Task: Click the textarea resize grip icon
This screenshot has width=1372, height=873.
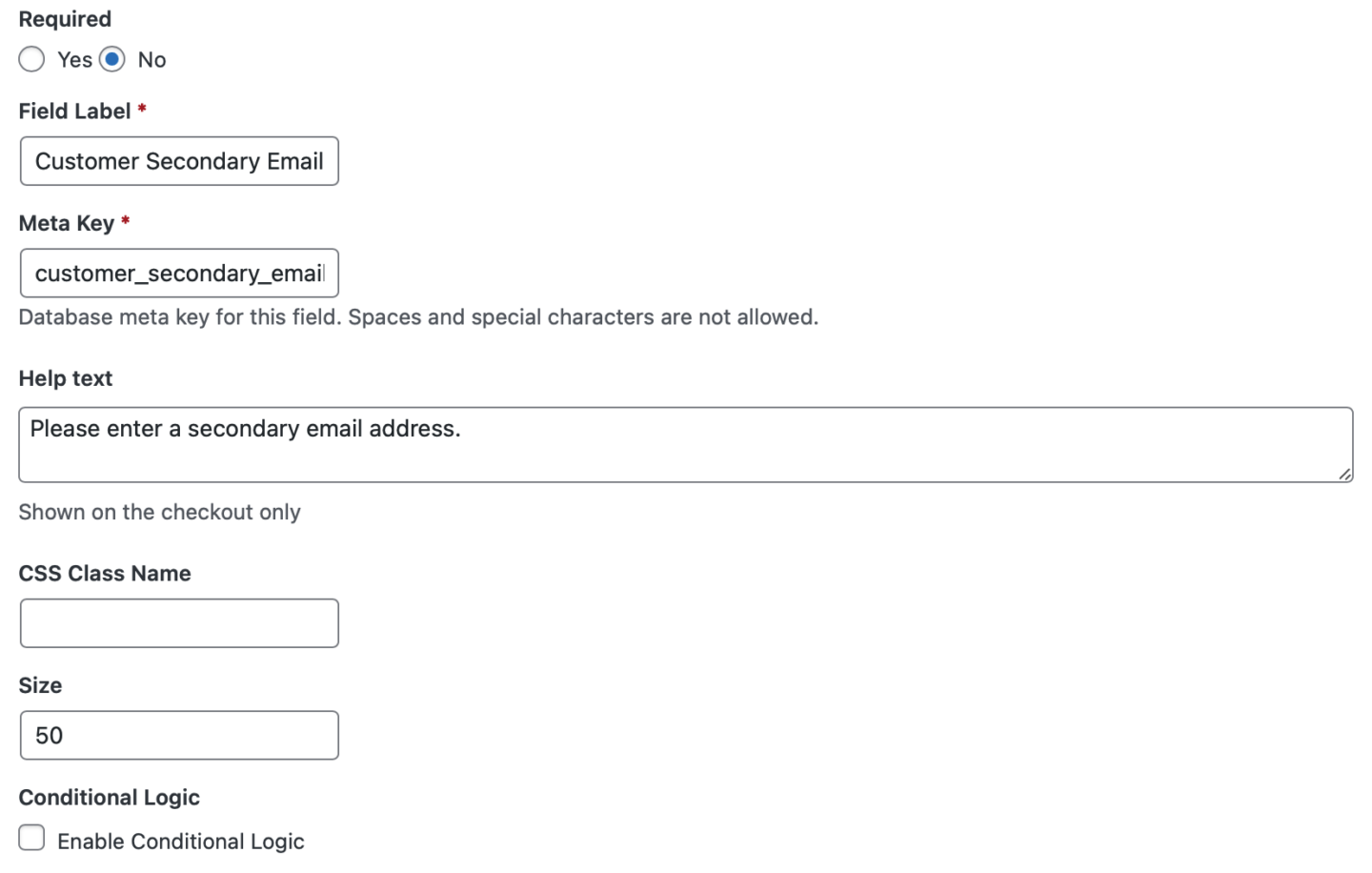Action: coord(1345,473)
